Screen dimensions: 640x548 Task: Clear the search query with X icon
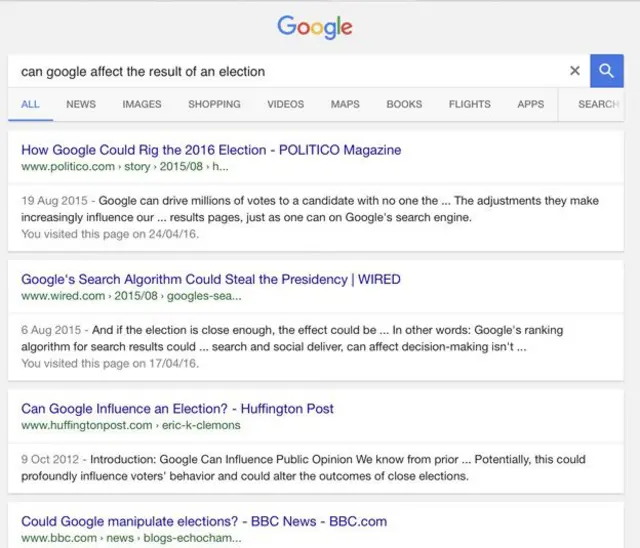coord(574,71)
